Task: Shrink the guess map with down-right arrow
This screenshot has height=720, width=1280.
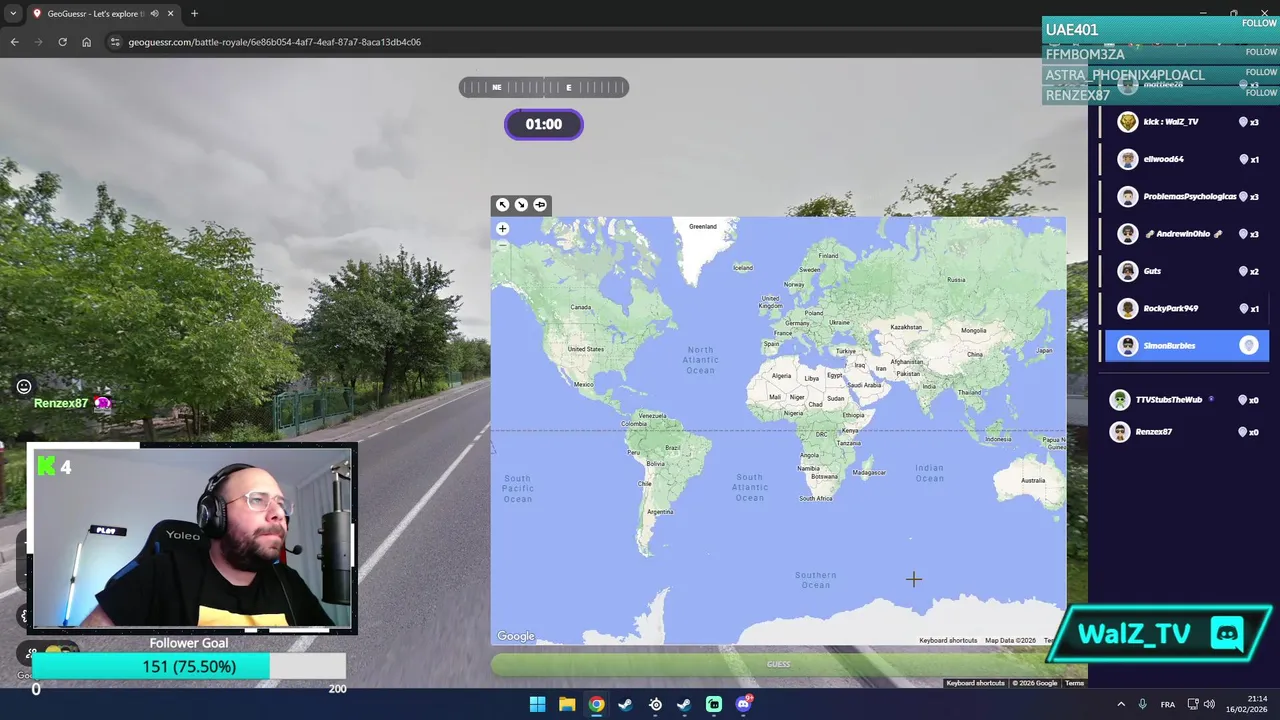Action: (x=521, y=205)
